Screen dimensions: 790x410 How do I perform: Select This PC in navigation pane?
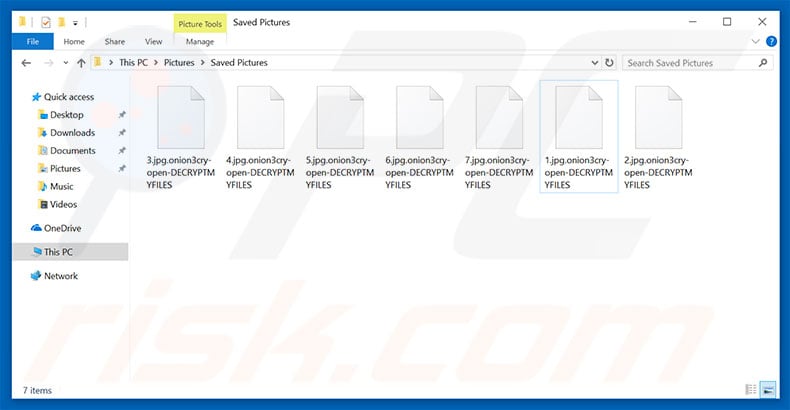(70, 252)
